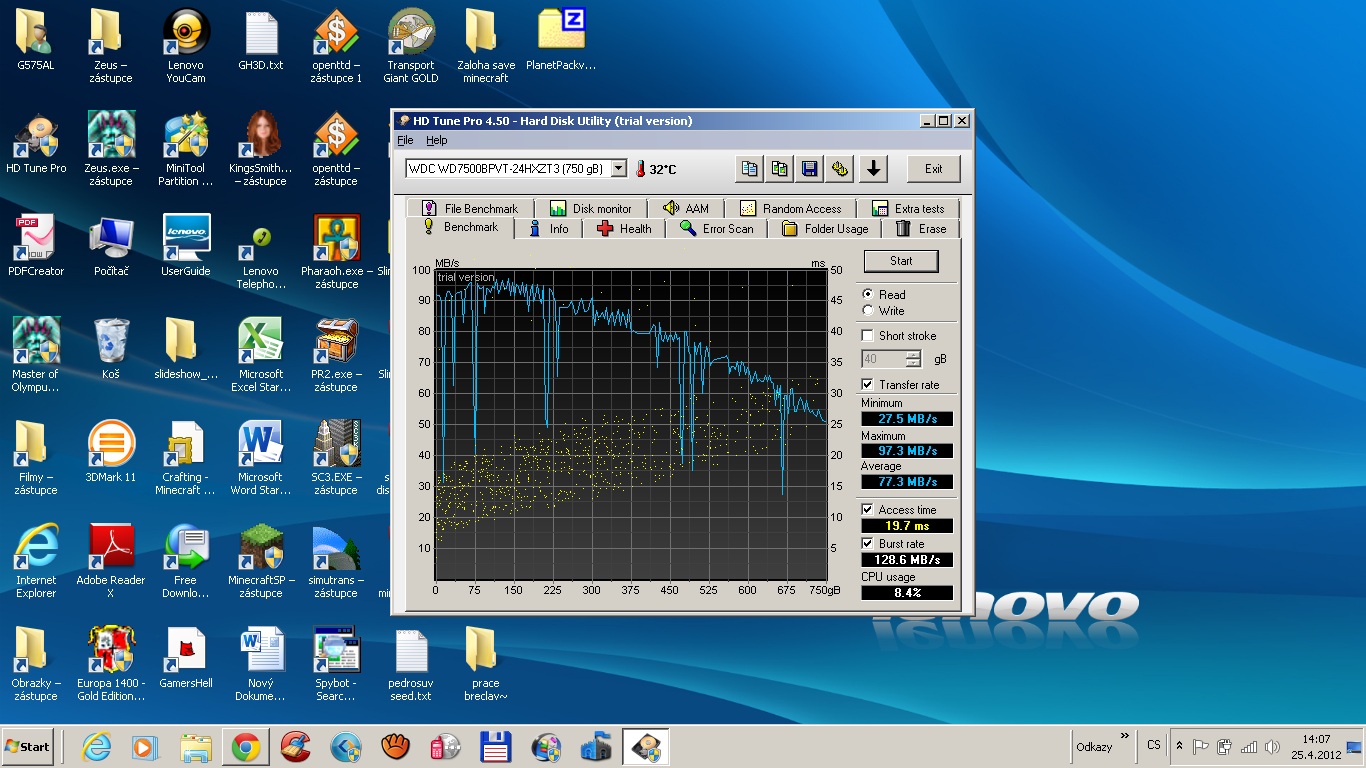
Task: Open the File menu
Action: [405, 141]
